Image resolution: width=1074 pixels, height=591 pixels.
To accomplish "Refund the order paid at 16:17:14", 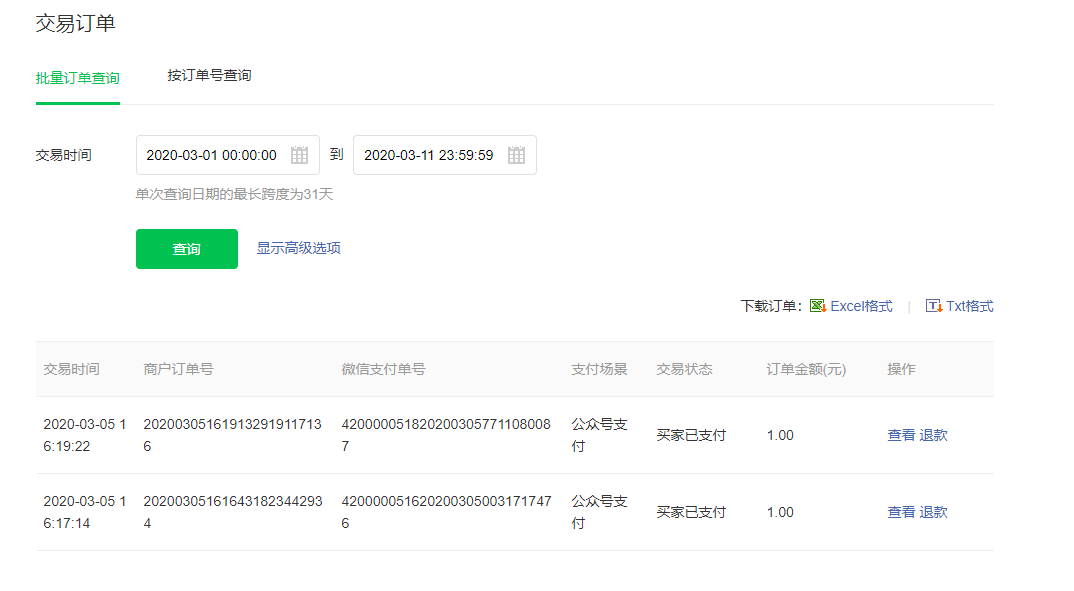I will point(934,512).
